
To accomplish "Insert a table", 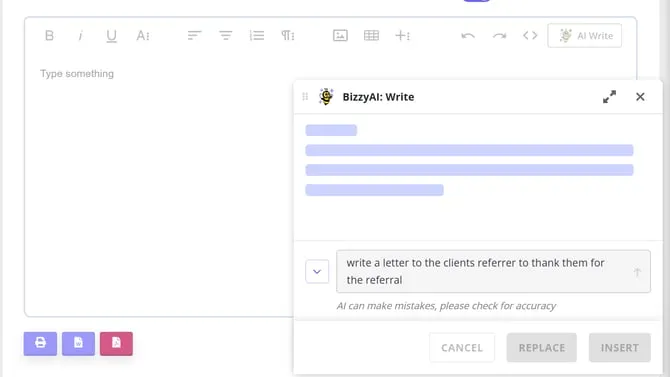I will (x=371, y=35).
